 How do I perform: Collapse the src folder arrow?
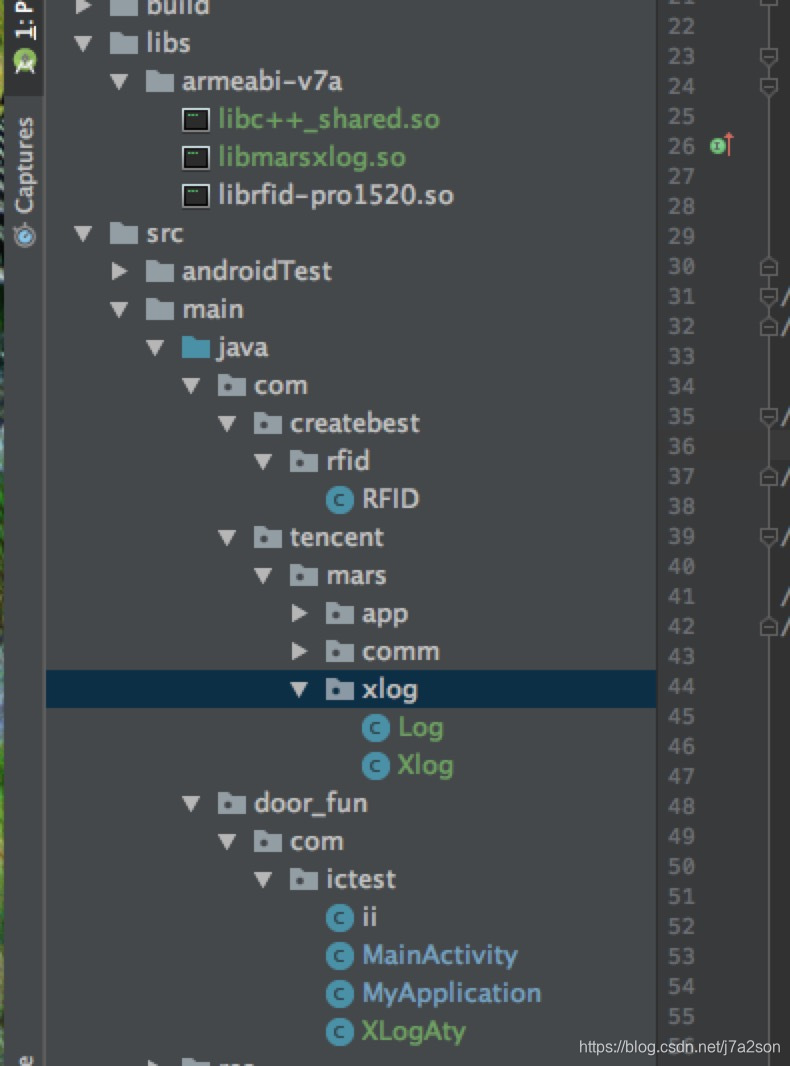[x=84, y=233]
